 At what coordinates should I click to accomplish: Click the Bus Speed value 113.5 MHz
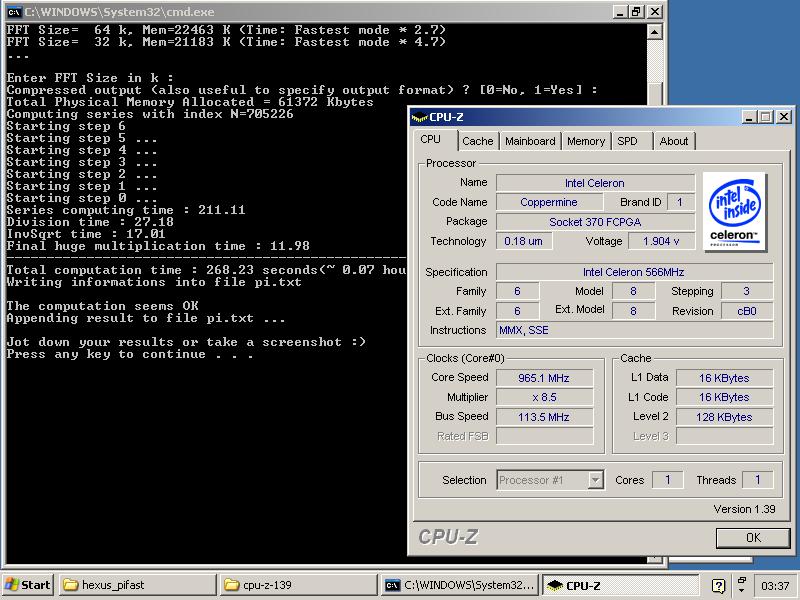click(x=544, y=417)
